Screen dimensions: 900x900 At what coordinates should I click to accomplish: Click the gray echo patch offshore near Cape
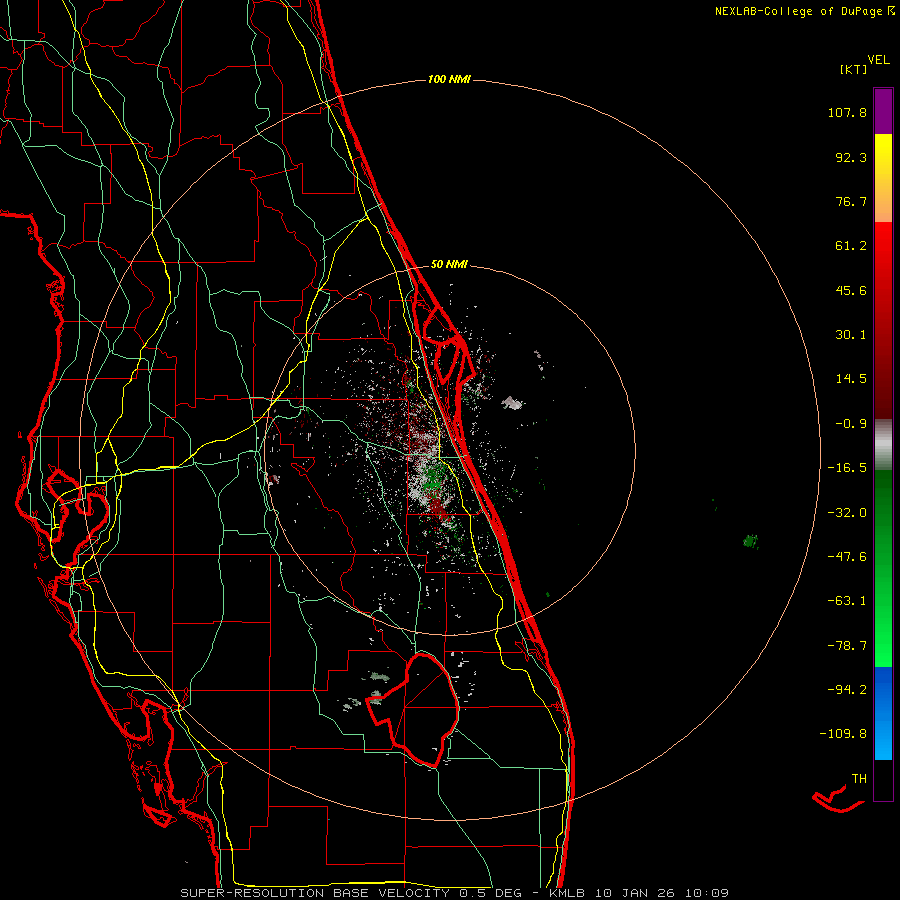513,403
